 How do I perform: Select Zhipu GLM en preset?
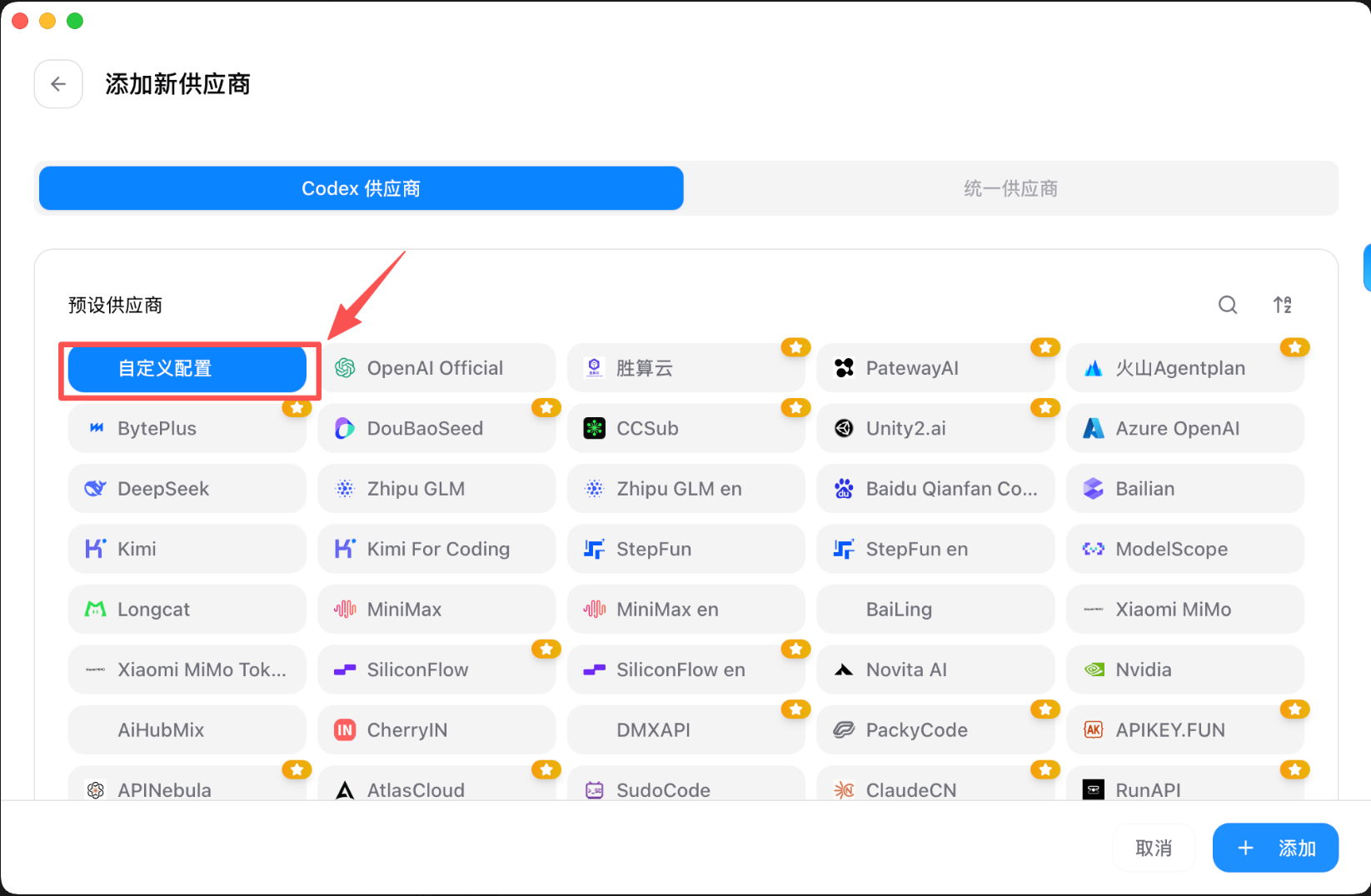coord(686,489)
